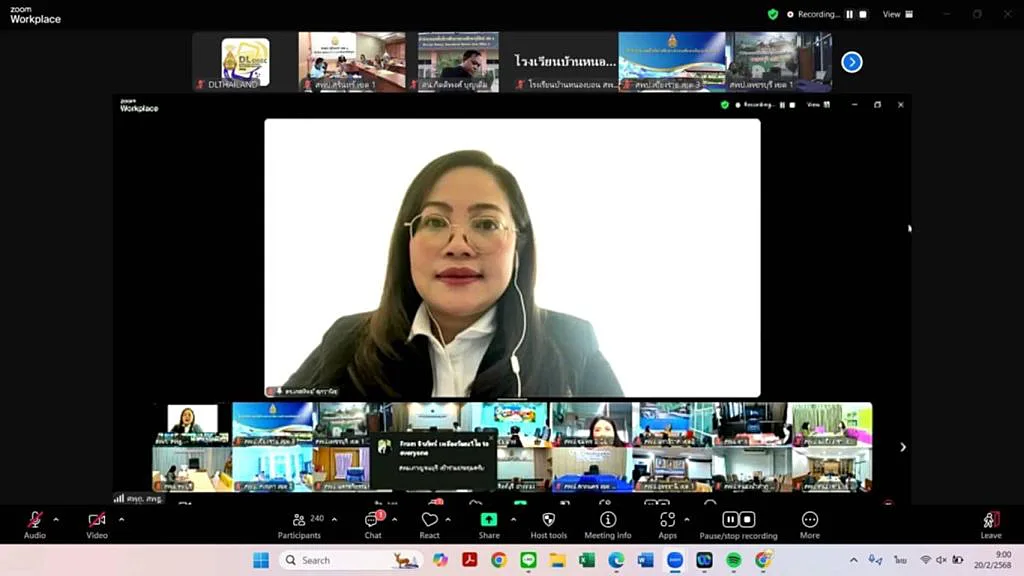Pause recording in bottom toolbar

point(730,519)
